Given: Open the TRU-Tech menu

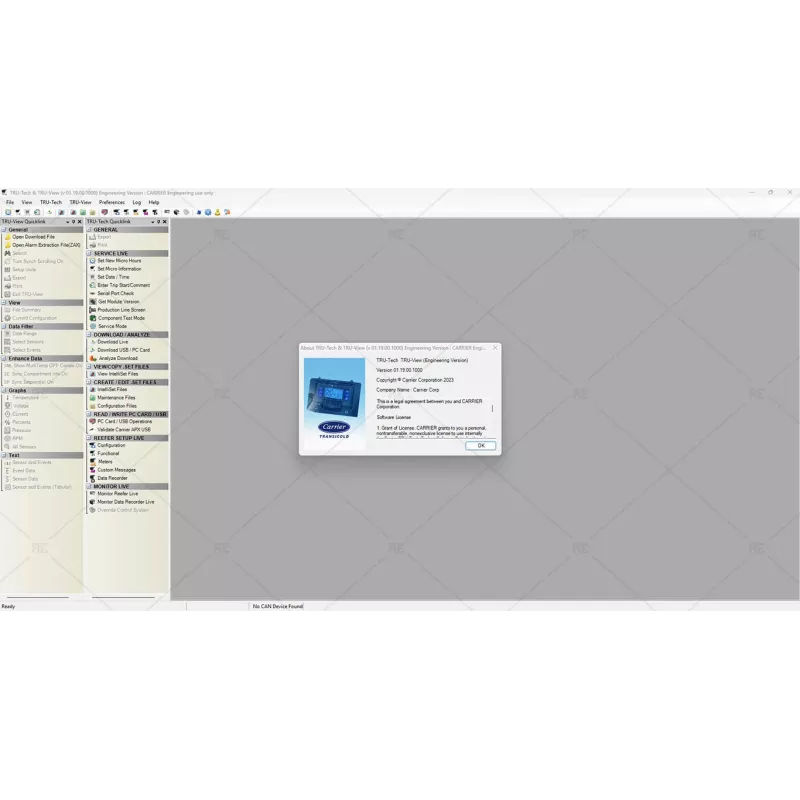Looking at the screenshot, I should [50, 202].
